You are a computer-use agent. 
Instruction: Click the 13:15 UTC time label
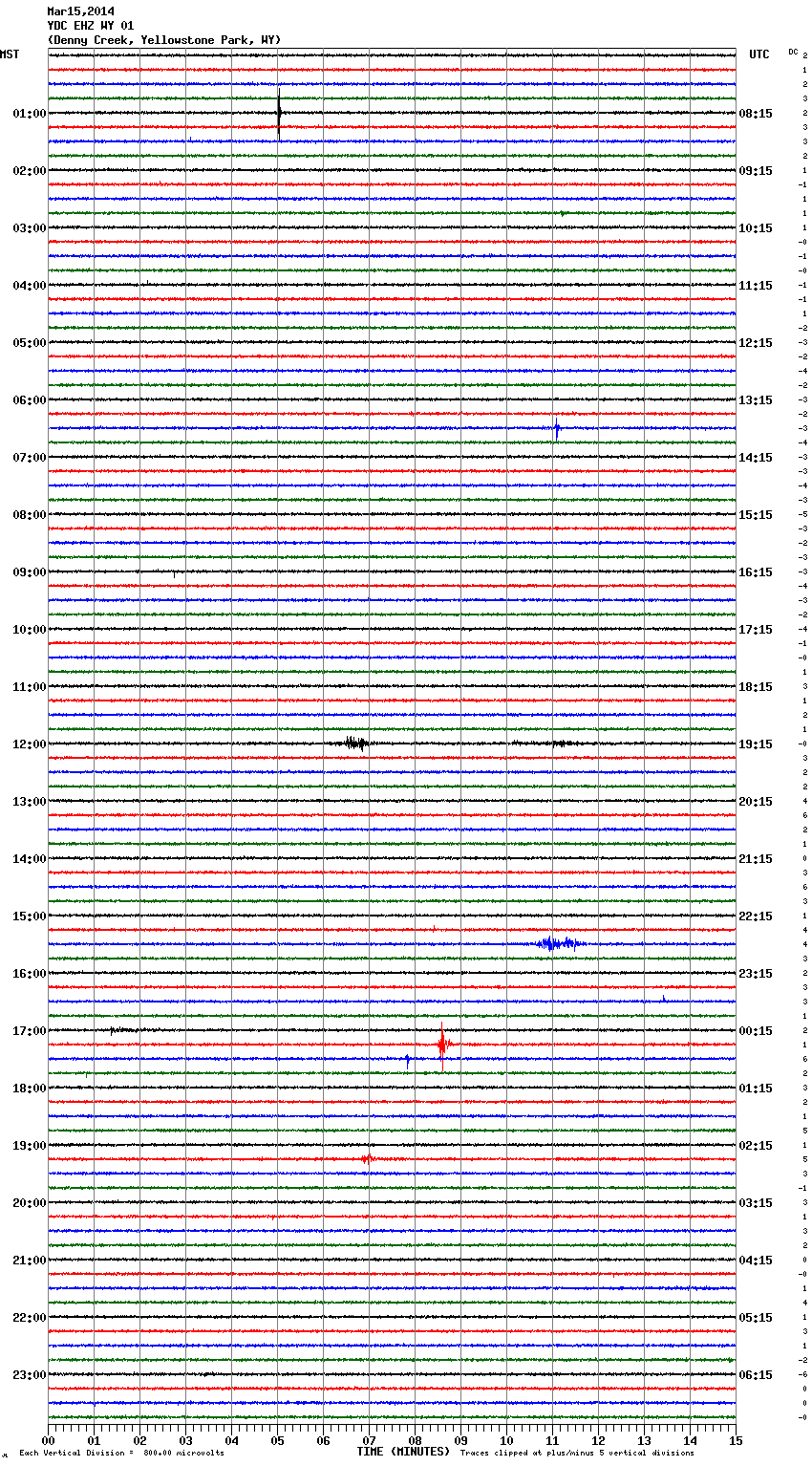(x=756, y=400)
